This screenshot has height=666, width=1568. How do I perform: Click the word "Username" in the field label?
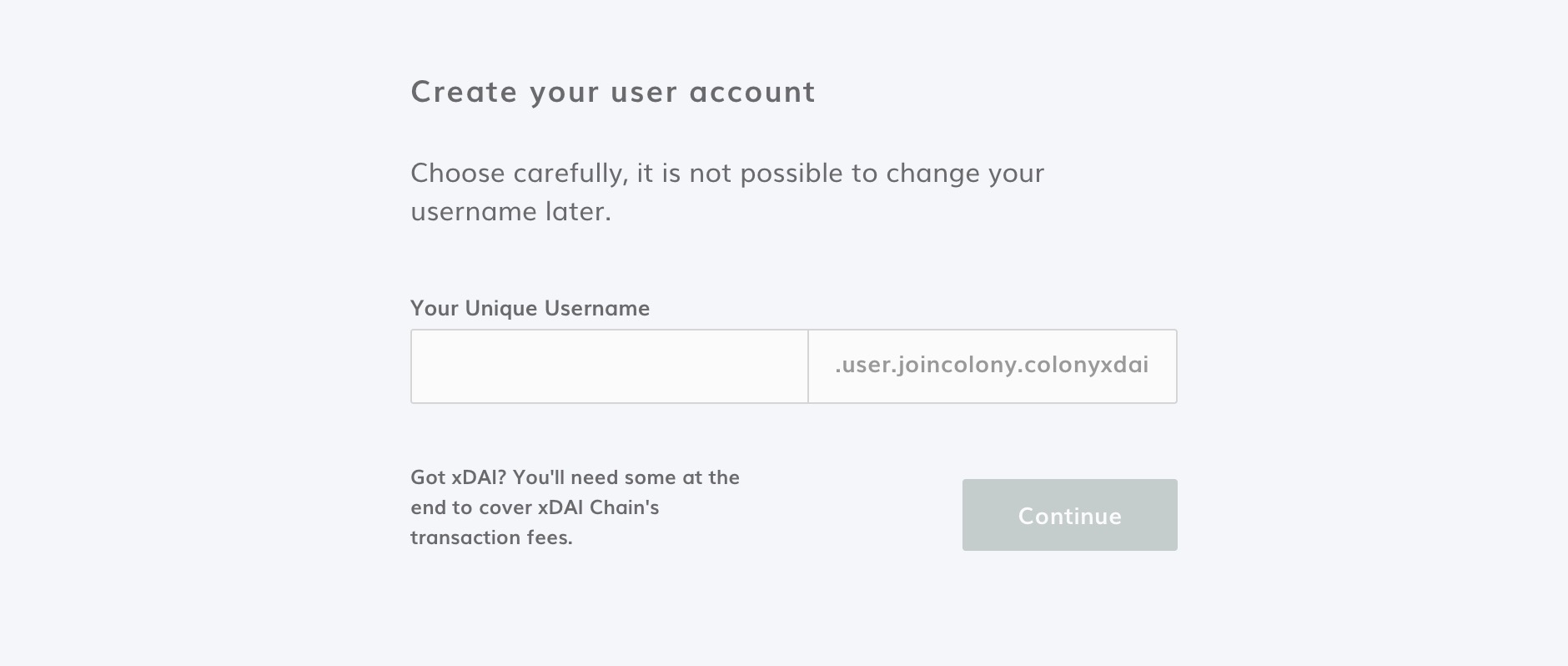pyautogui.click(x=596, y=308)
